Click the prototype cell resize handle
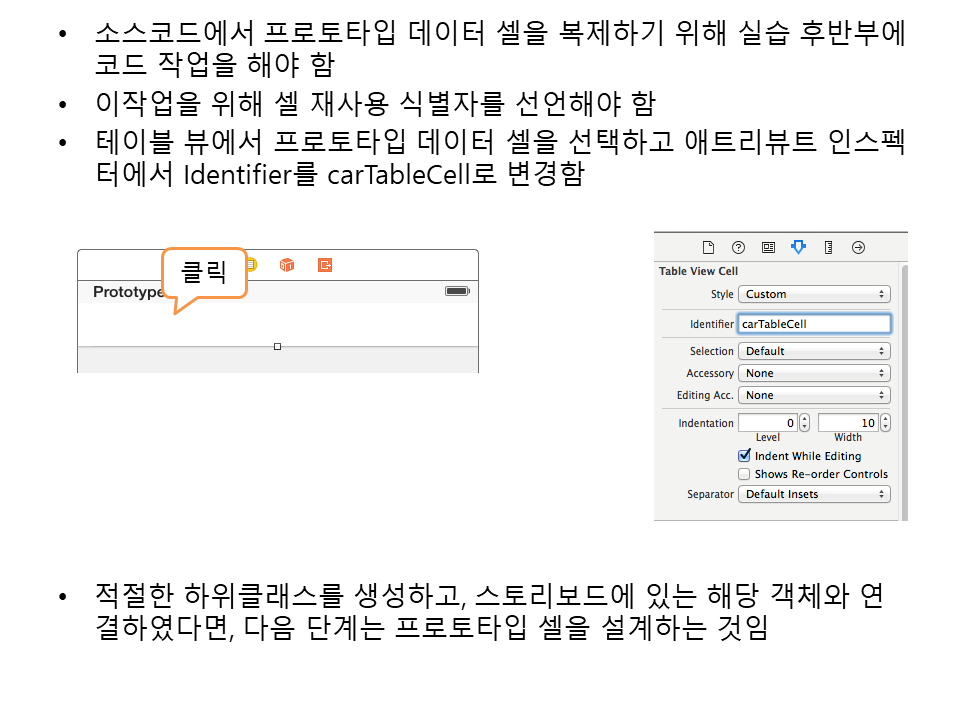 pos(277,347)
